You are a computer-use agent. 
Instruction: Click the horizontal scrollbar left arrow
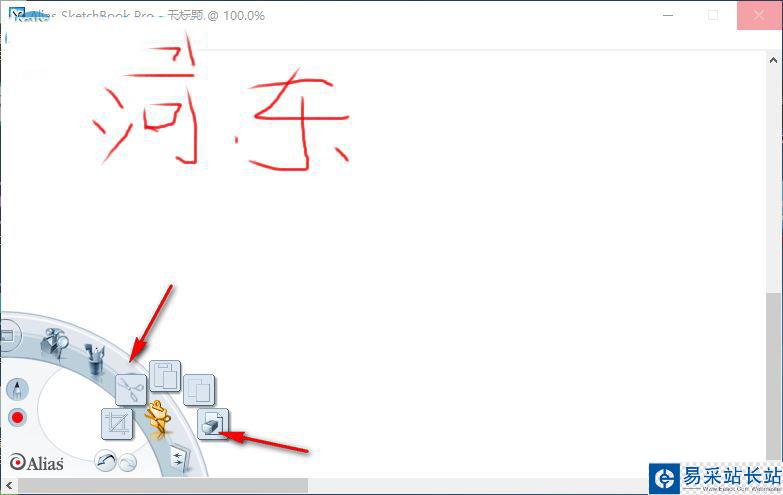click(x=9, y=485)
